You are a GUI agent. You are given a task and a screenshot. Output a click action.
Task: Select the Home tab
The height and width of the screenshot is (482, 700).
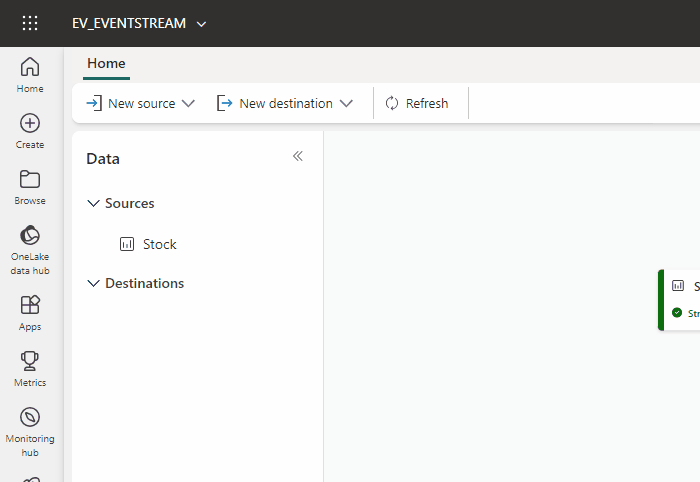[x=106, y=63]
